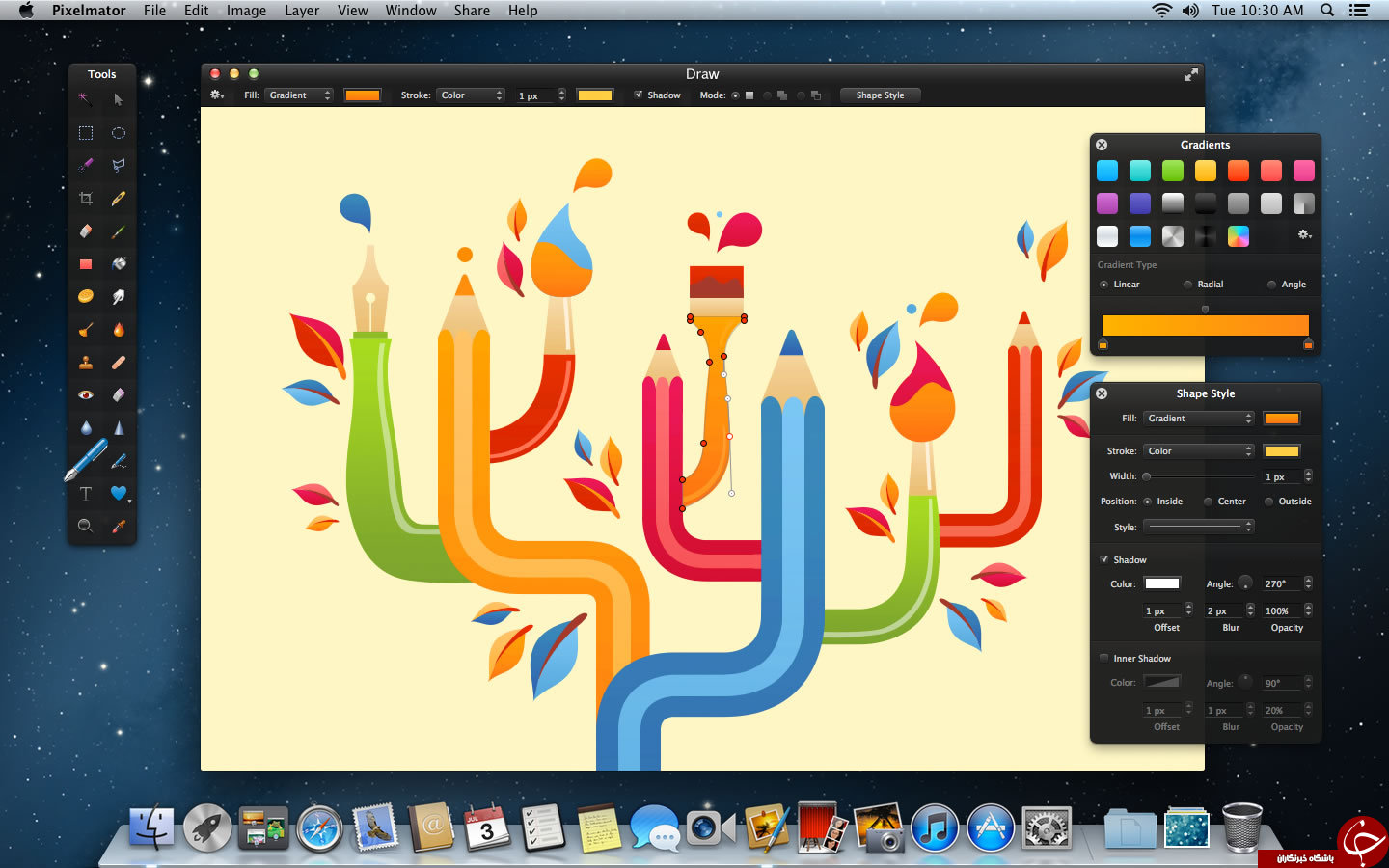Pick the Red Eye tool
Screen dimensions: 1389x868
tap(86, 394)
